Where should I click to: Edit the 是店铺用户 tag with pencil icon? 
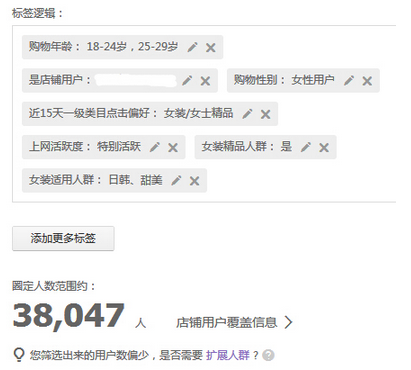[187, 80]
